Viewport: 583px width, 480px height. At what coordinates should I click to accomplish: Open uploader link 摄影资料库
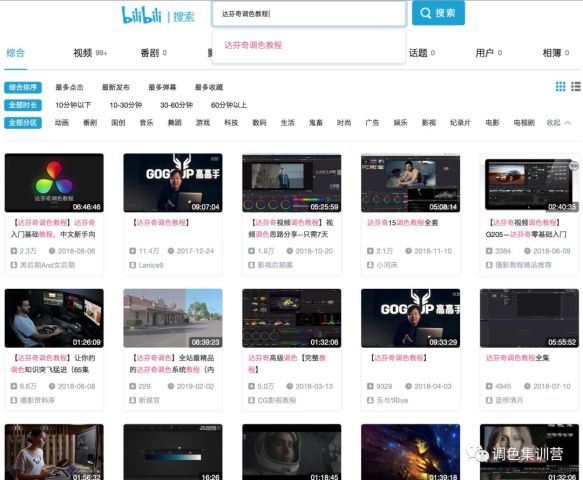(37, 400)
